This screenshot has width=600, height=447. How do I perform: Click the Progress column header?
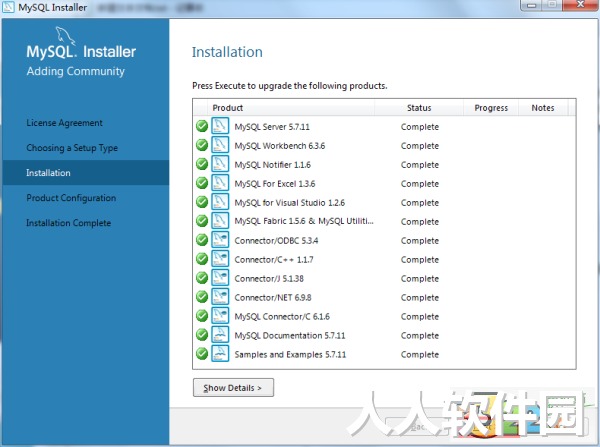click(491, 108)
